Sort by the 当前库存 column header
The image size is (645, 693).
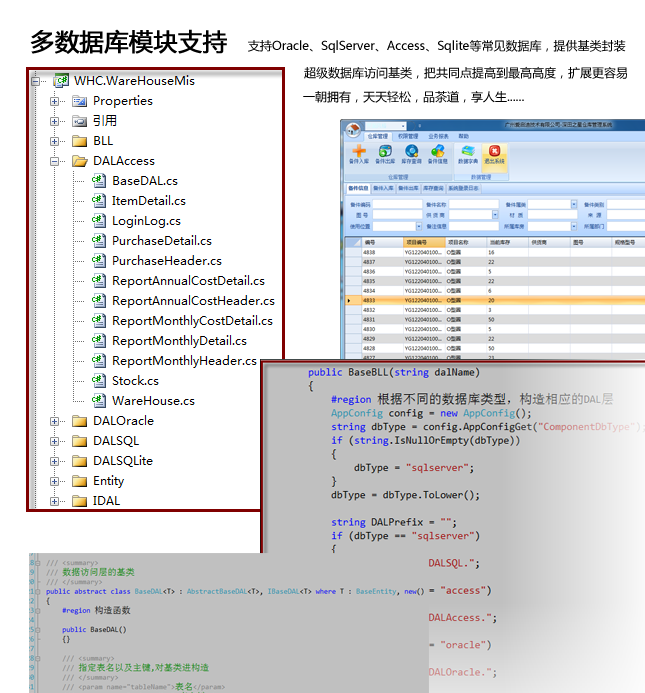(507, 242)
